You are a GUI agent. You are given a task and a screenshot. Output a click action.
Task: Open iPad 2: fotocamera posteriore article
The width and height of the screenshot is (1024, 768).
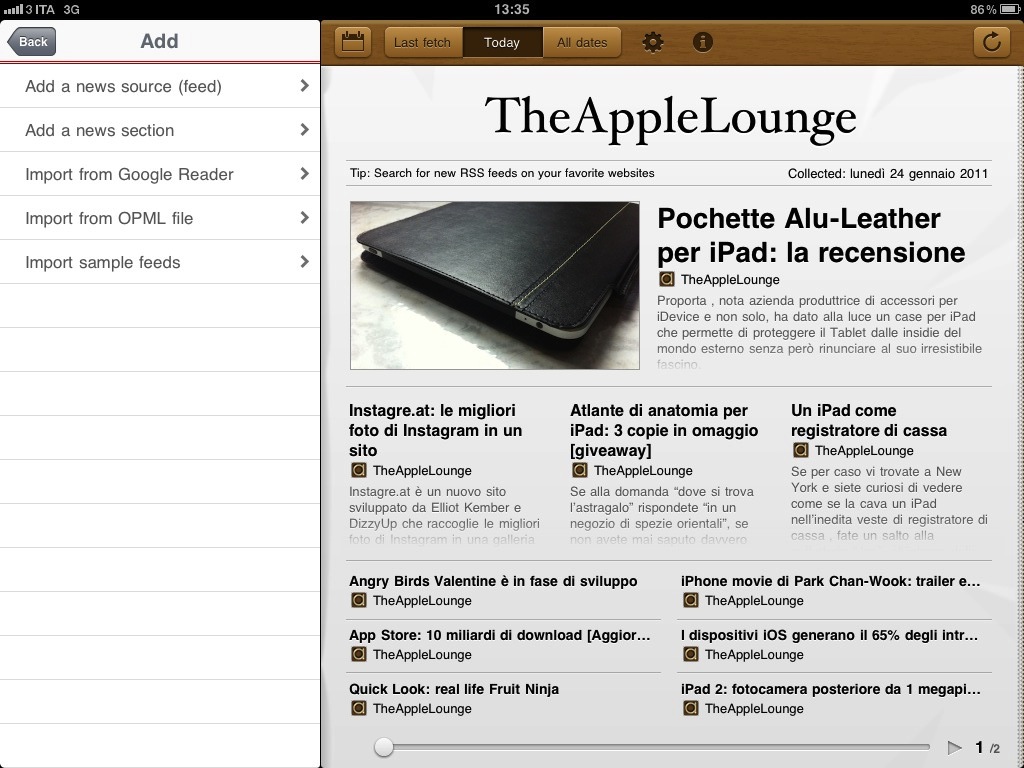[831, 689]
